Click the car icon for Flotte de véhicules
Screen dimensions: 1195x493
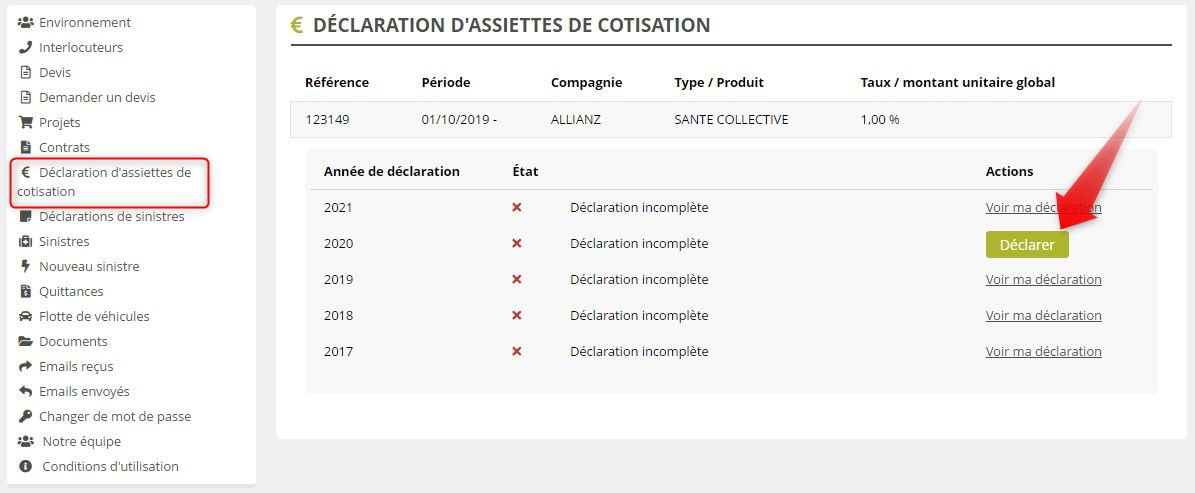[26, 317]
